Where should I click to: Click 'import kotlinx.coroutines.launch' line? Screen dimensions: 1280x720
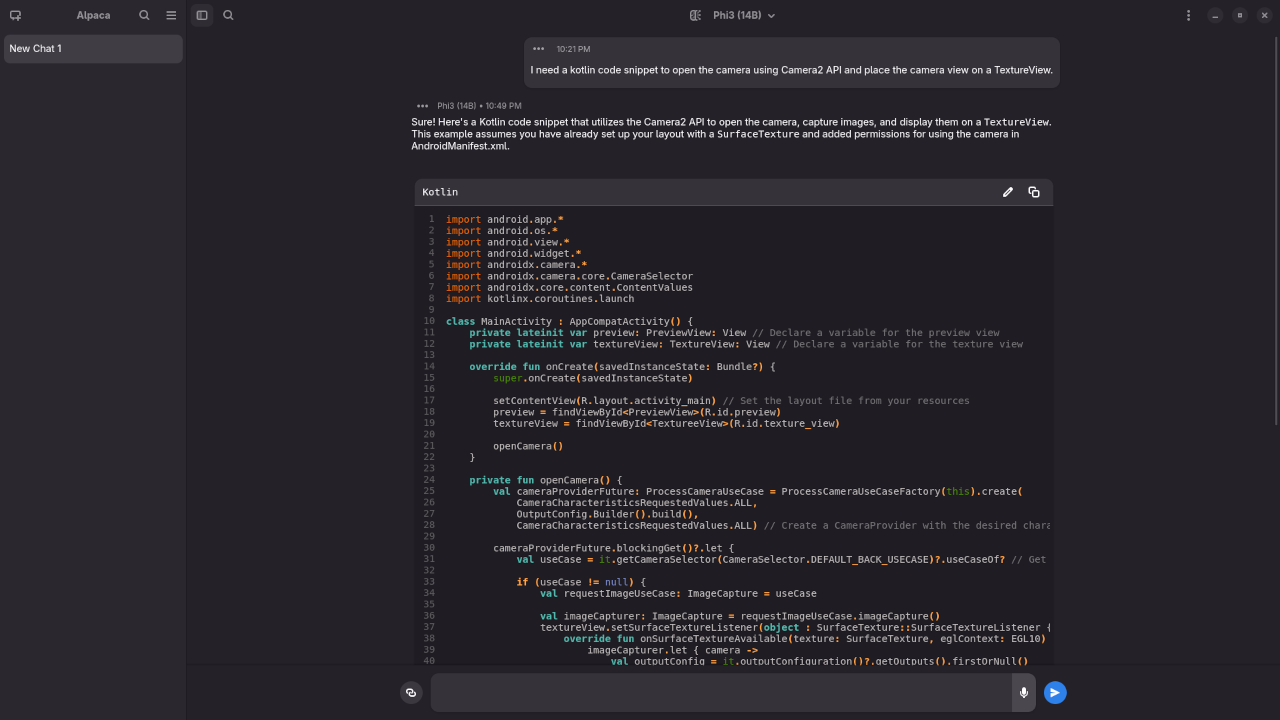point(540,298)
